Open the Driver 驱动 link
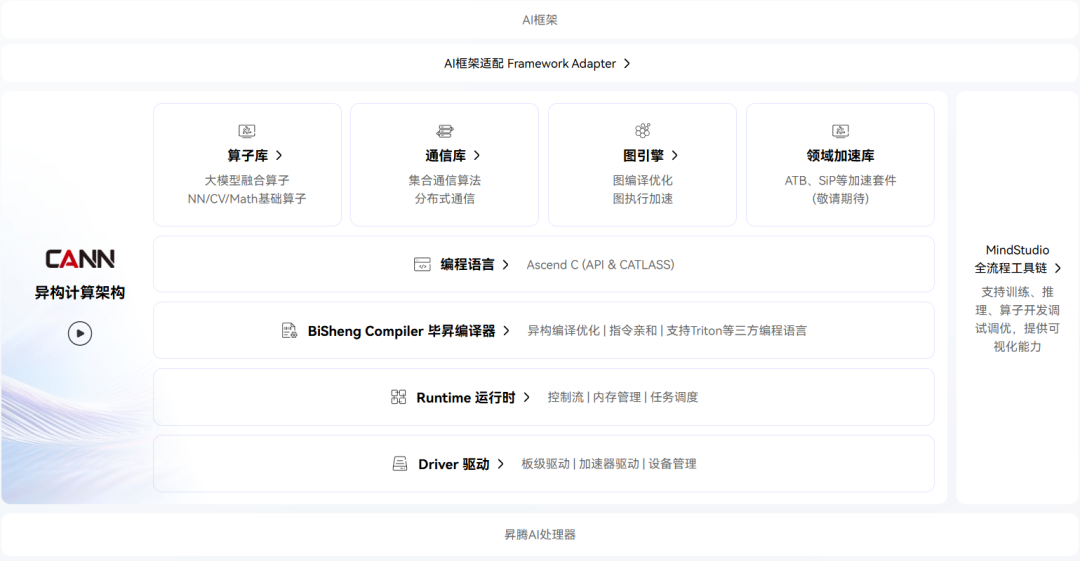Screen dimensions: 1080x561 tap(454, 465)
